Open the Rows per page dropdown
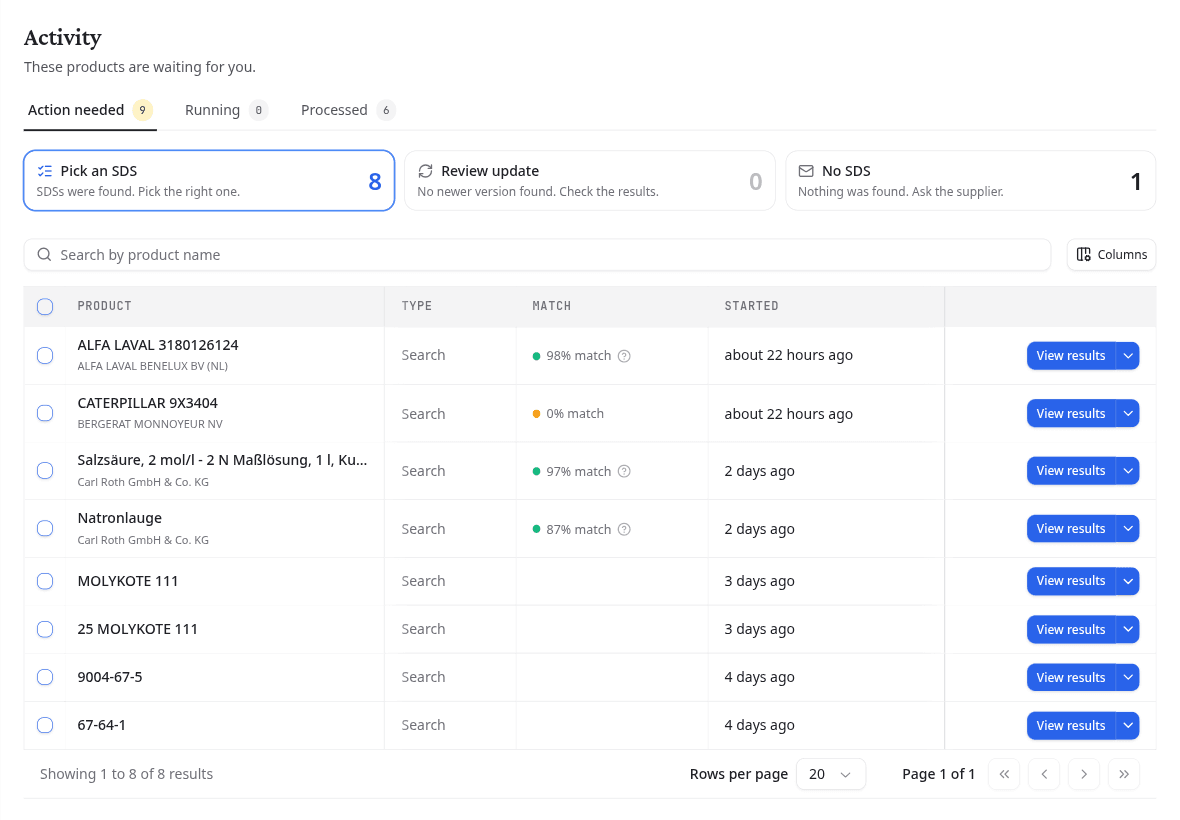The width and height of the screenshot is (1180, 820). (831, 774)
